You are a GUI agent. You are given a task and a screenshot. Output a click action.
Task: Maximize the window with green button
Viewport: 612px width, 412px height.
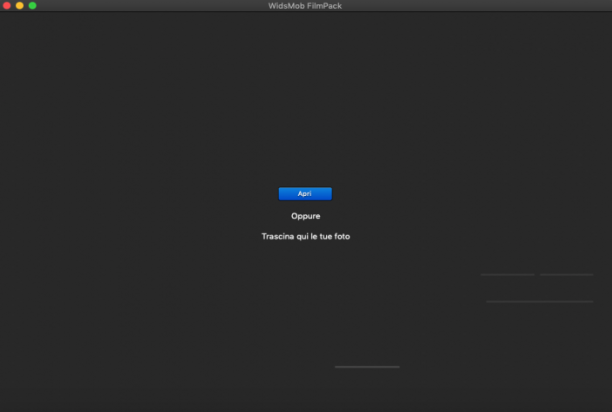pos(32,5)
